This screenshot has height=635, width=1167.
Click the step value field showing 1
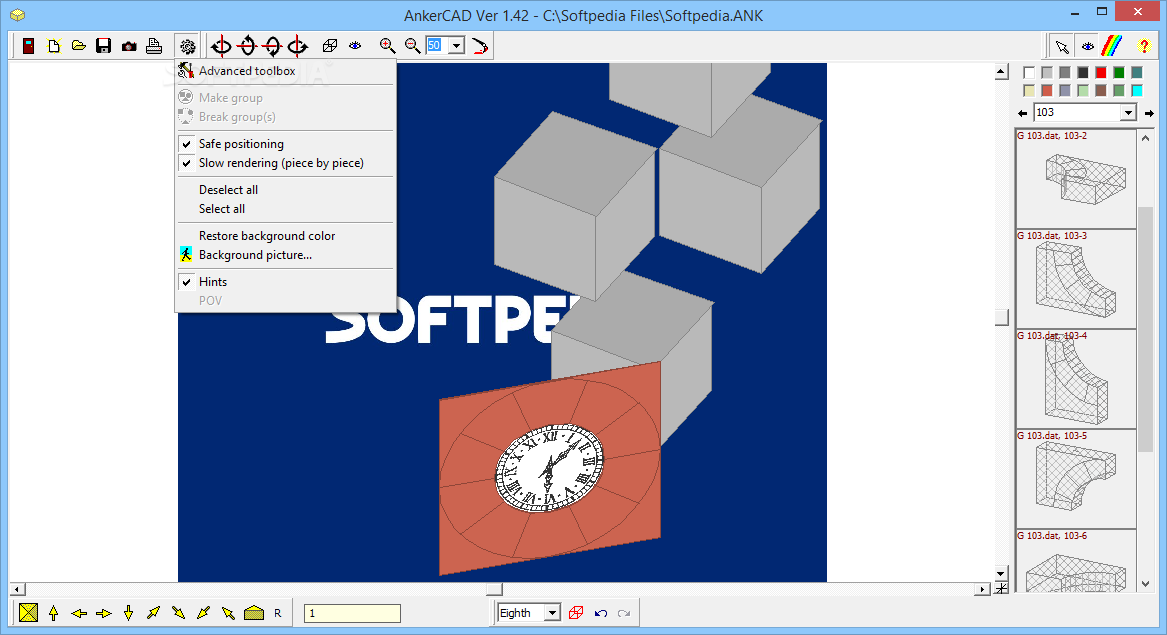352,613
